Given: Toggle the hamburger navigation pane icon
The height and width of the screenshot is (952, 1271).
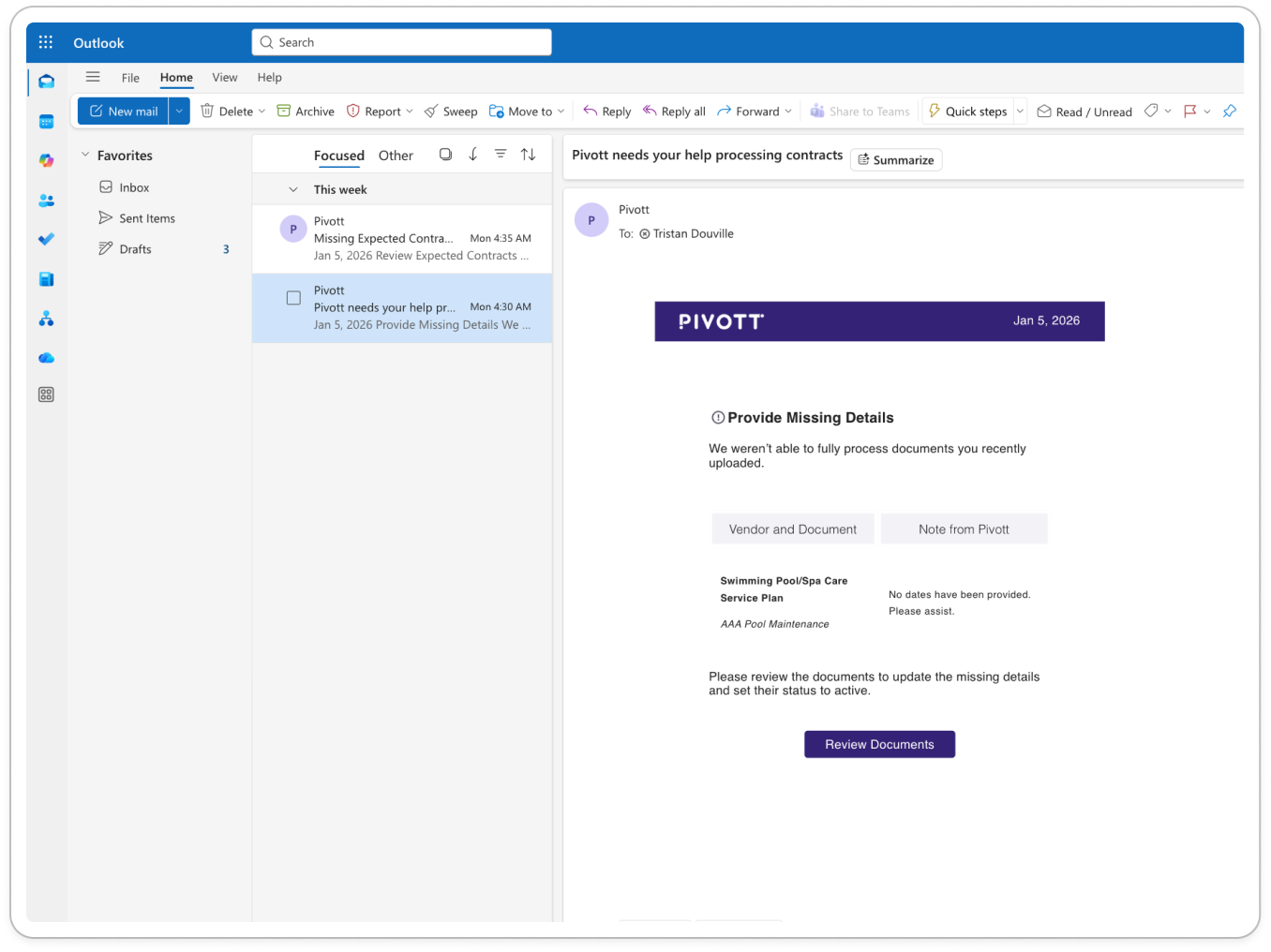Looking at the screenshot, I should [93, 77].
